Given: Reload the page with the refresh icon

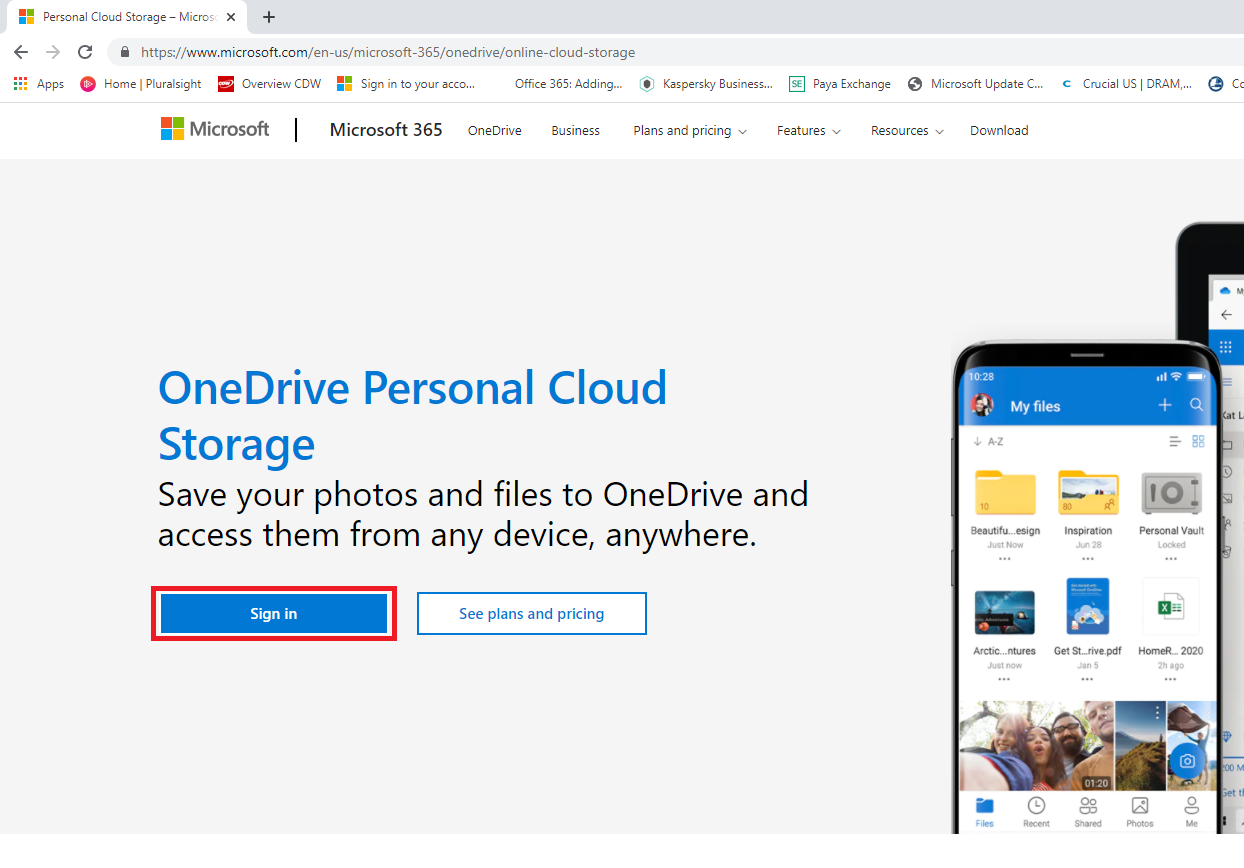Looking at the screenshot, I should tap(85, 52).
